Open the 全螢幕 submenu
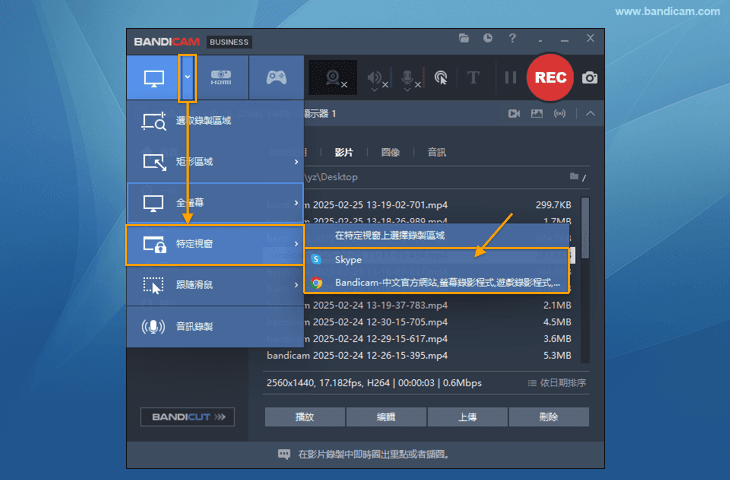The image size is (730, 480). point(215,203)
